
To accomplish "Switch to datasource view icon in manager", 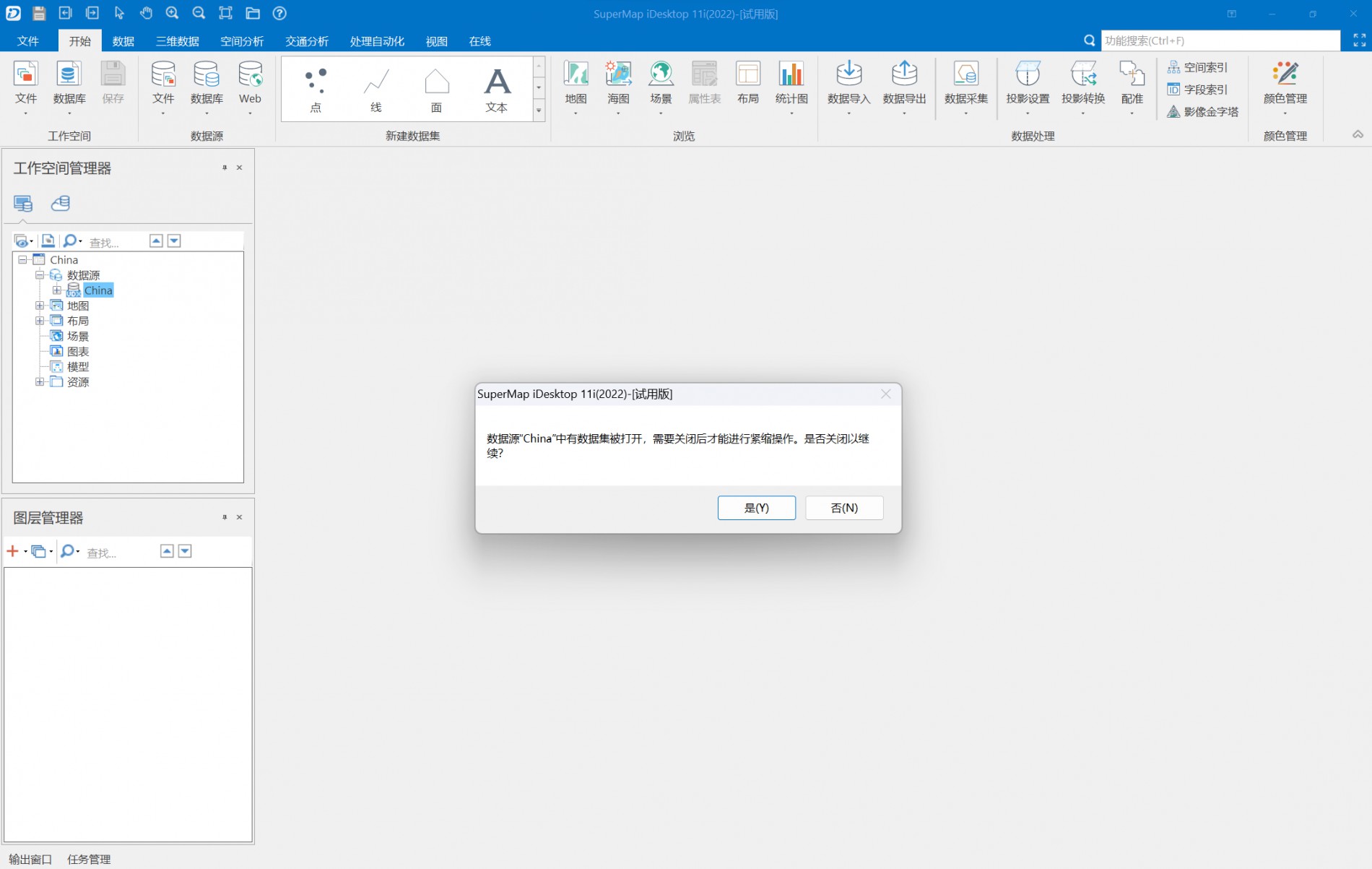I will pyautogui.click(x=61, y=204).
